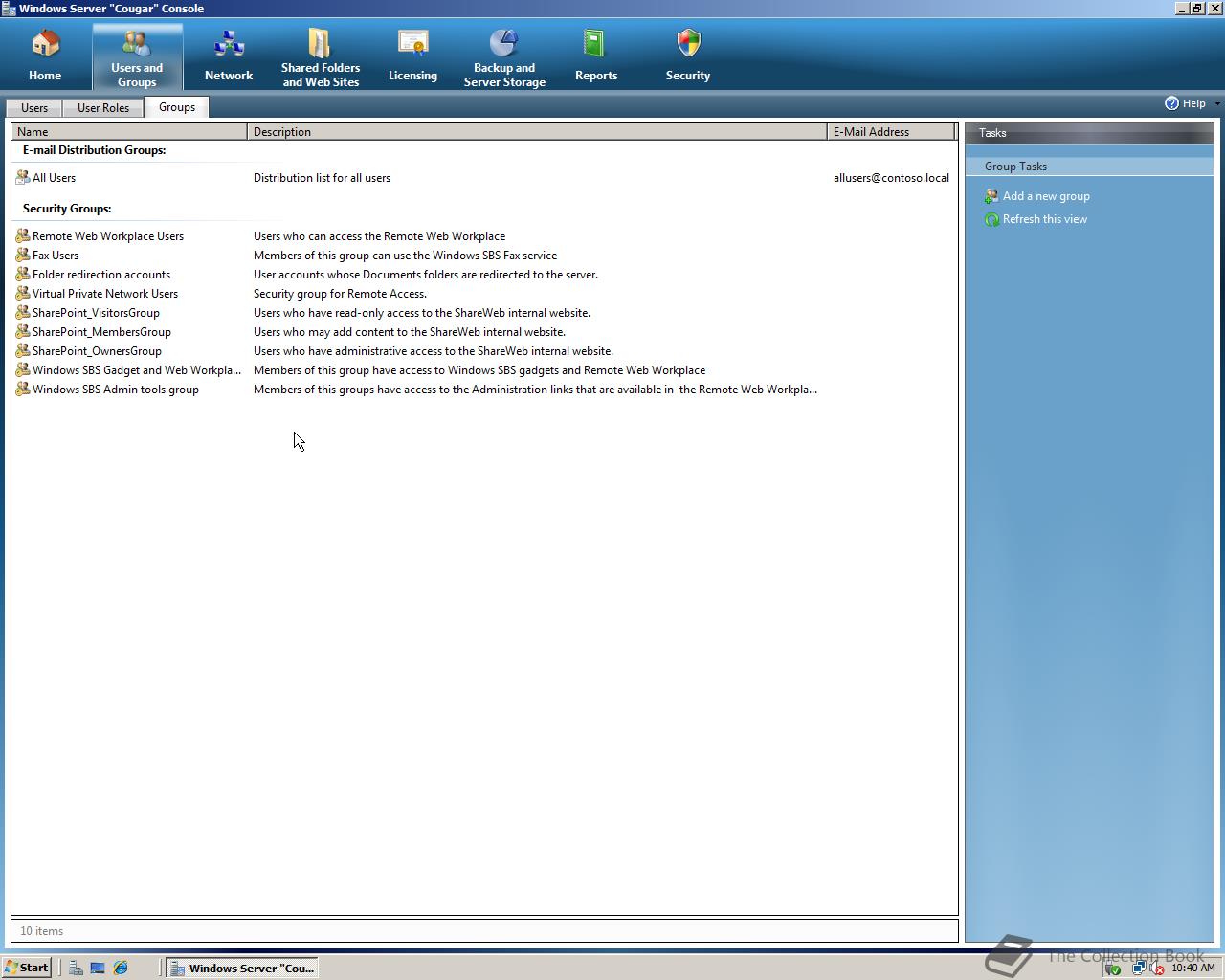Switch to the Users tab
1225x980 pixels.
pos(34,108)
